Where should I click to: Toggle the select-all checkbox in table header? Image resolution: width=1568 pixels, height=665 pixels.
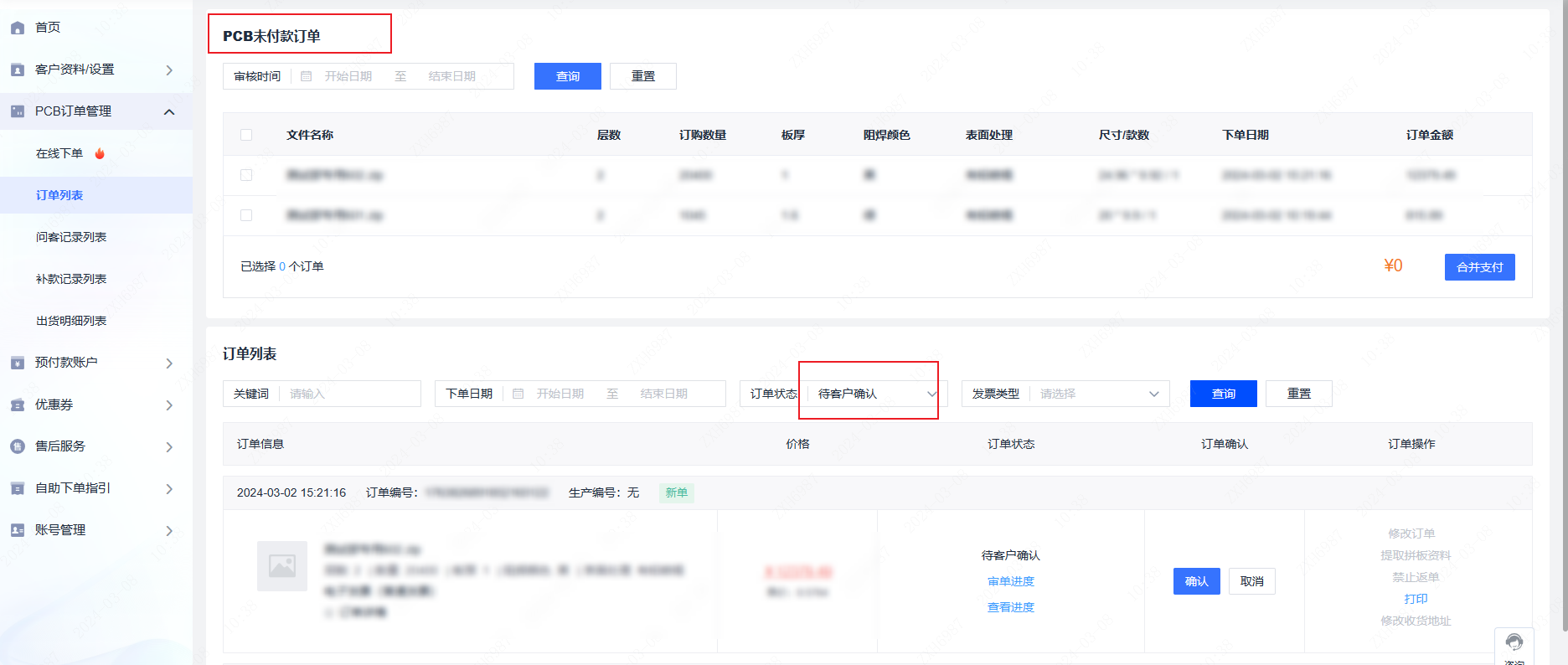246,135
